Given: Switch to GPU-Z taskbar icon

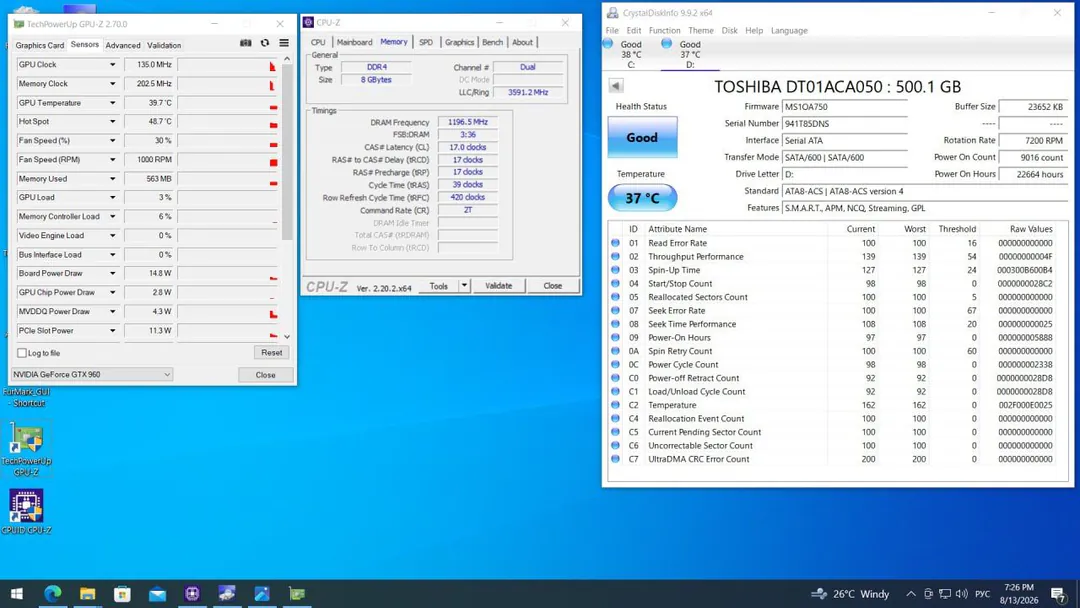Looking at the screenshot, I should click(297, 594).
